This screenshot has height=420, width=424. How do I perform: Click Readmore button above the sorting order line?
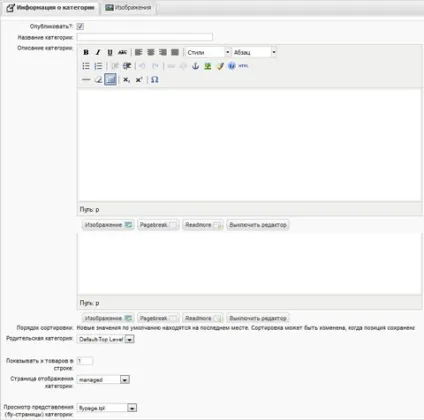click(203, 318)
